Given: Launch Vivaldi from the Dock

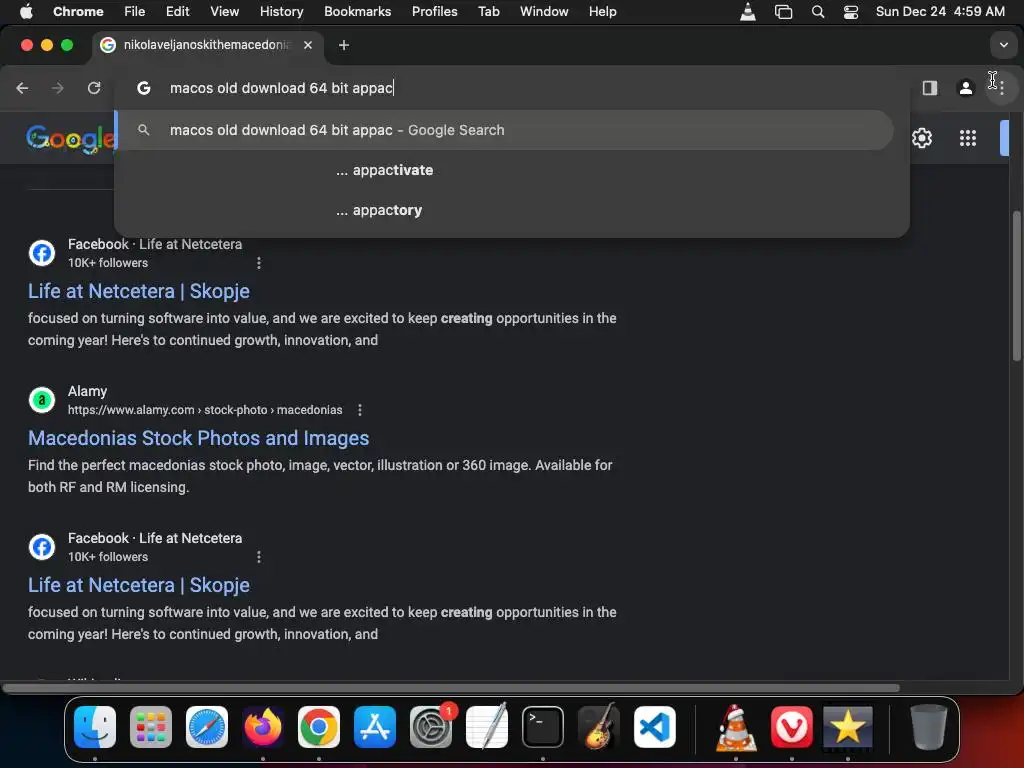Looking at the screenshot, I should [792, 727].
